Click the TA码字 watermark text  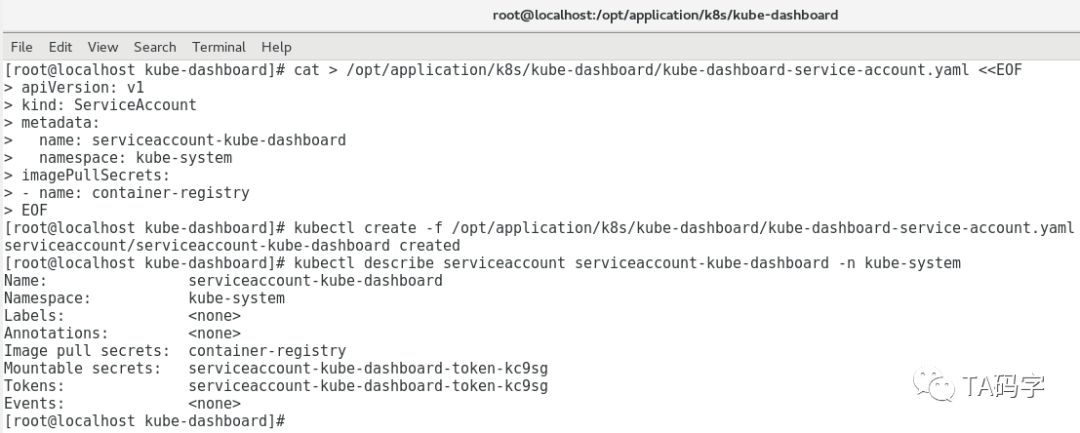1003,384
